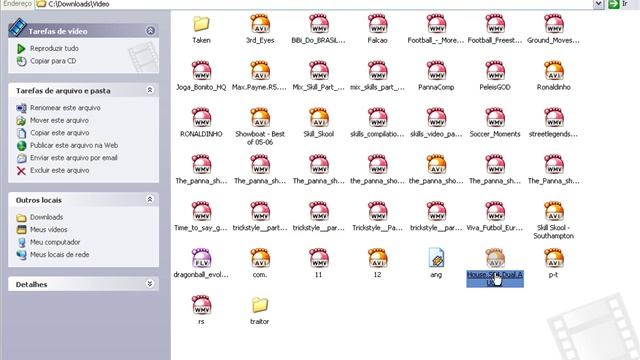Collapse the Outros locais panel
The image size is (640, 360).
pyautogui.click(x=150, y=199)
